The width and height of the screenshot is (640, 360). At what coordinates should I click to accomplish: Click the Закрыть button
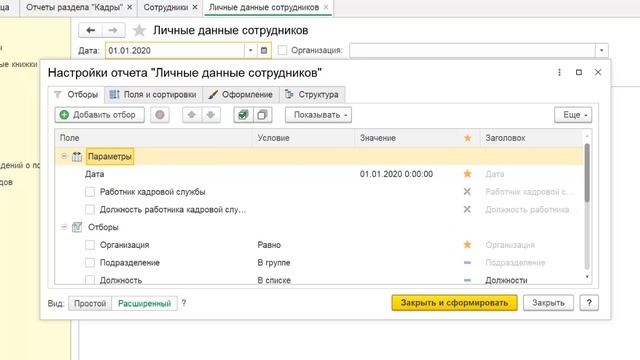(x=548, y=303)
